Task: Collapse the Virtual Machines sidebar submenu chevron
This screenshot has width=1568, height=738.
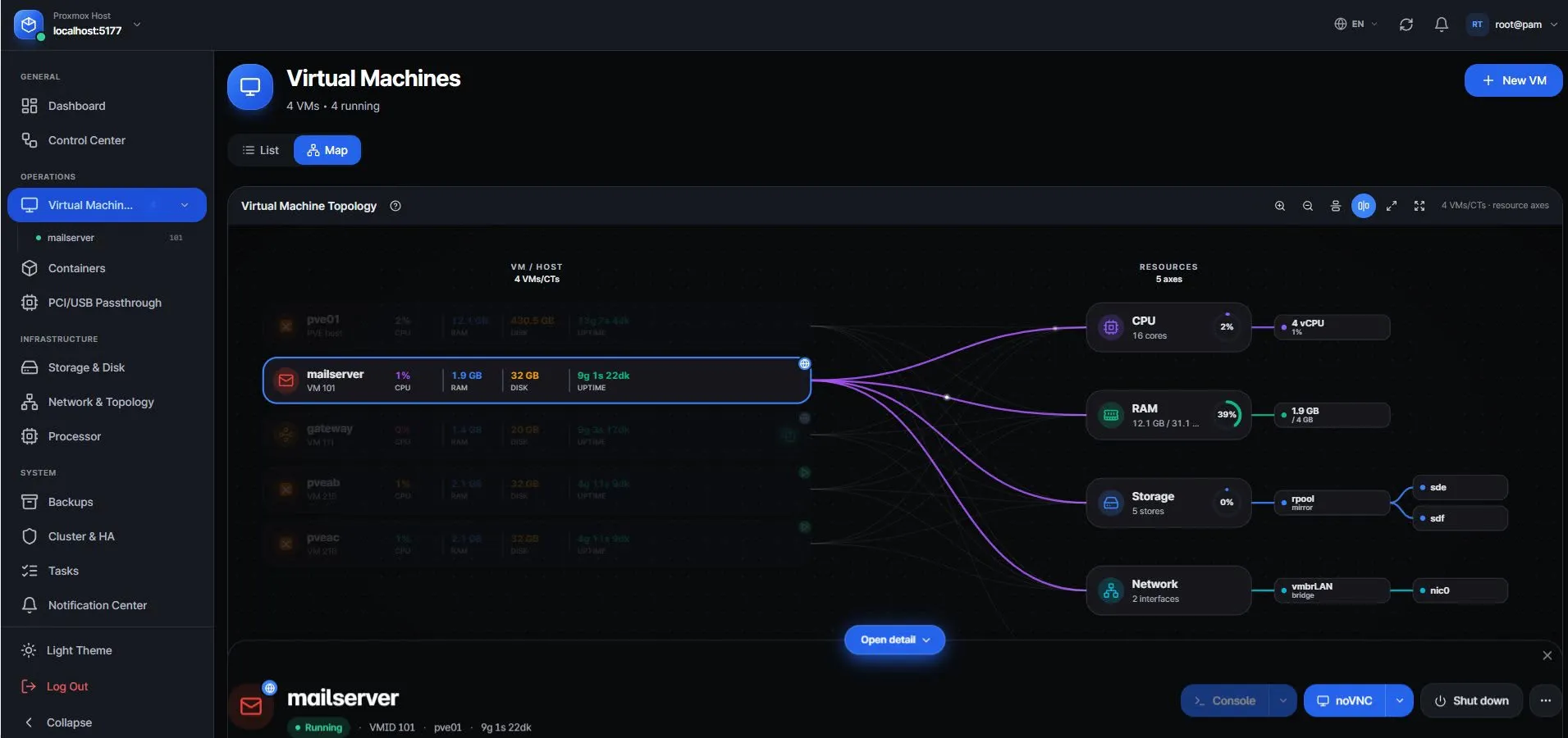Action: (185, 205)
